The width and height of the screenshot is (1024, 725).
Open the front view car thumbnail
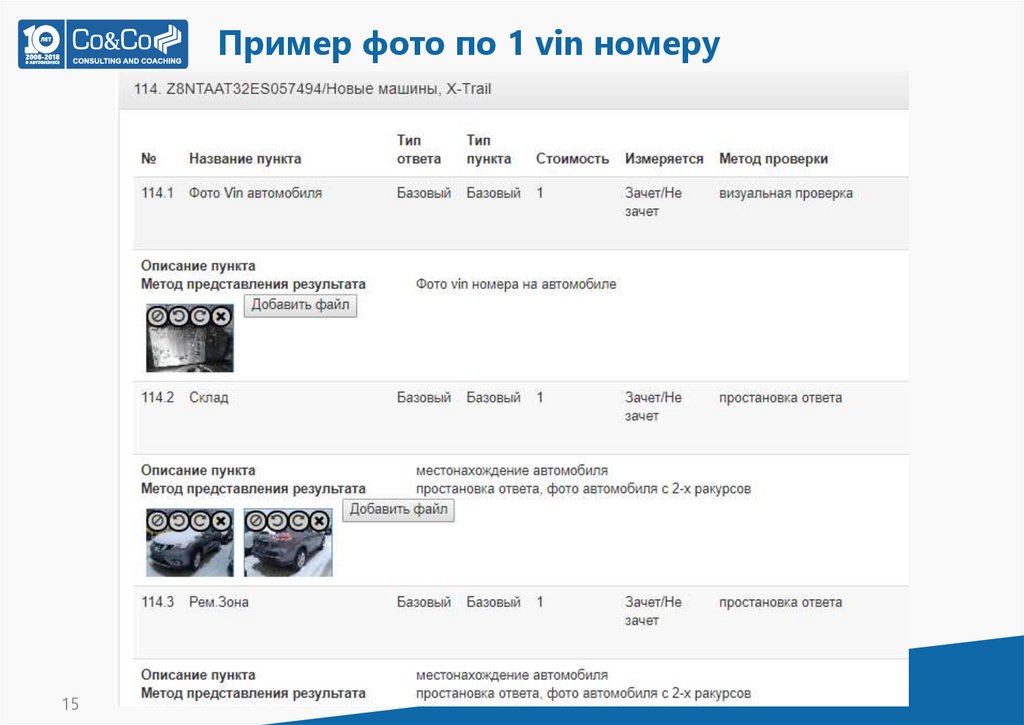190,554
